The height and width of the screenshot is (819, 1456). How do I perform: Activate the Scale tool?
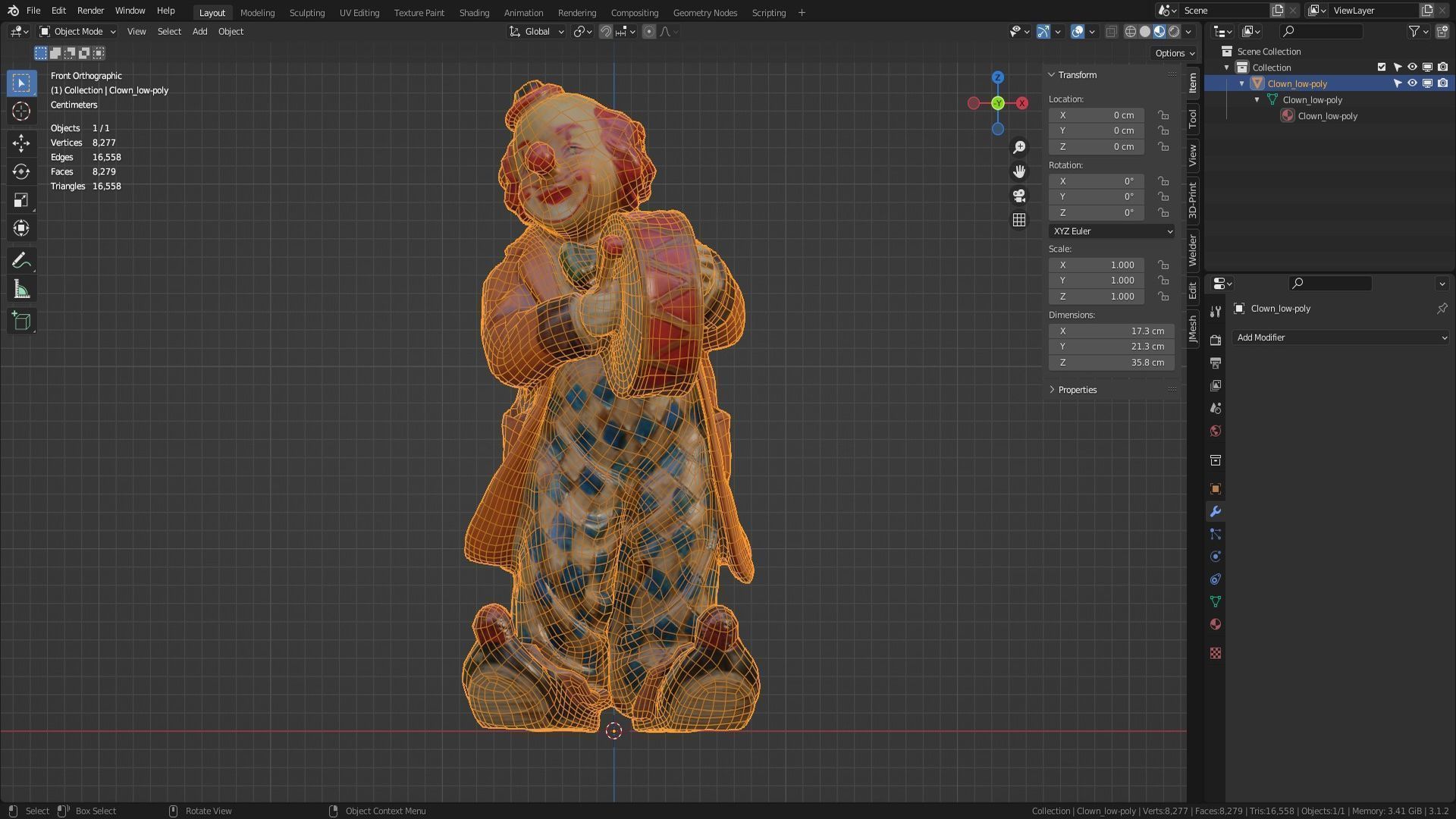tap(21, 200)
